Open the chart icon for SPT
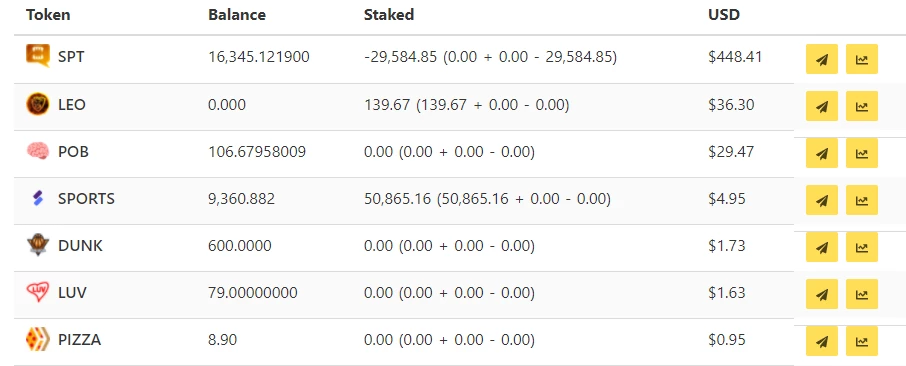The height and width of the screenshot is (366, 906). [862, 59]
